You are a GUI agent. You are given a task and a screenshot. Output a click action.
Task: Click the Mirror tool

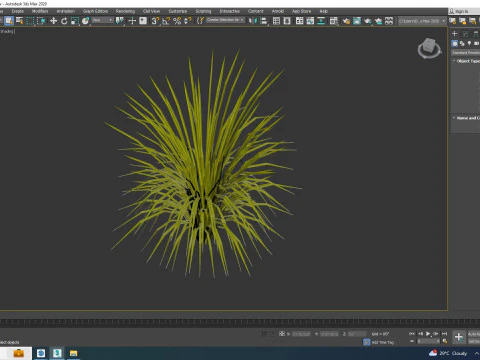253,21
